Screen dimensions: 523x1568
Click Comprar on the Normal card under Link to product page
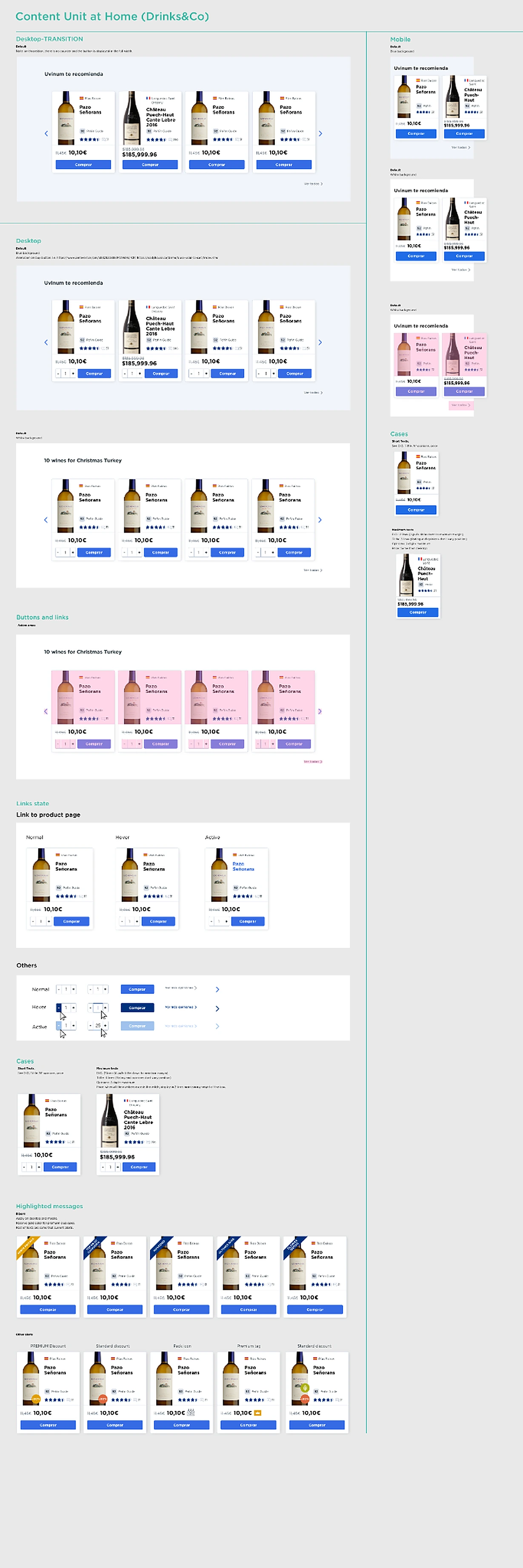[71, 921]
